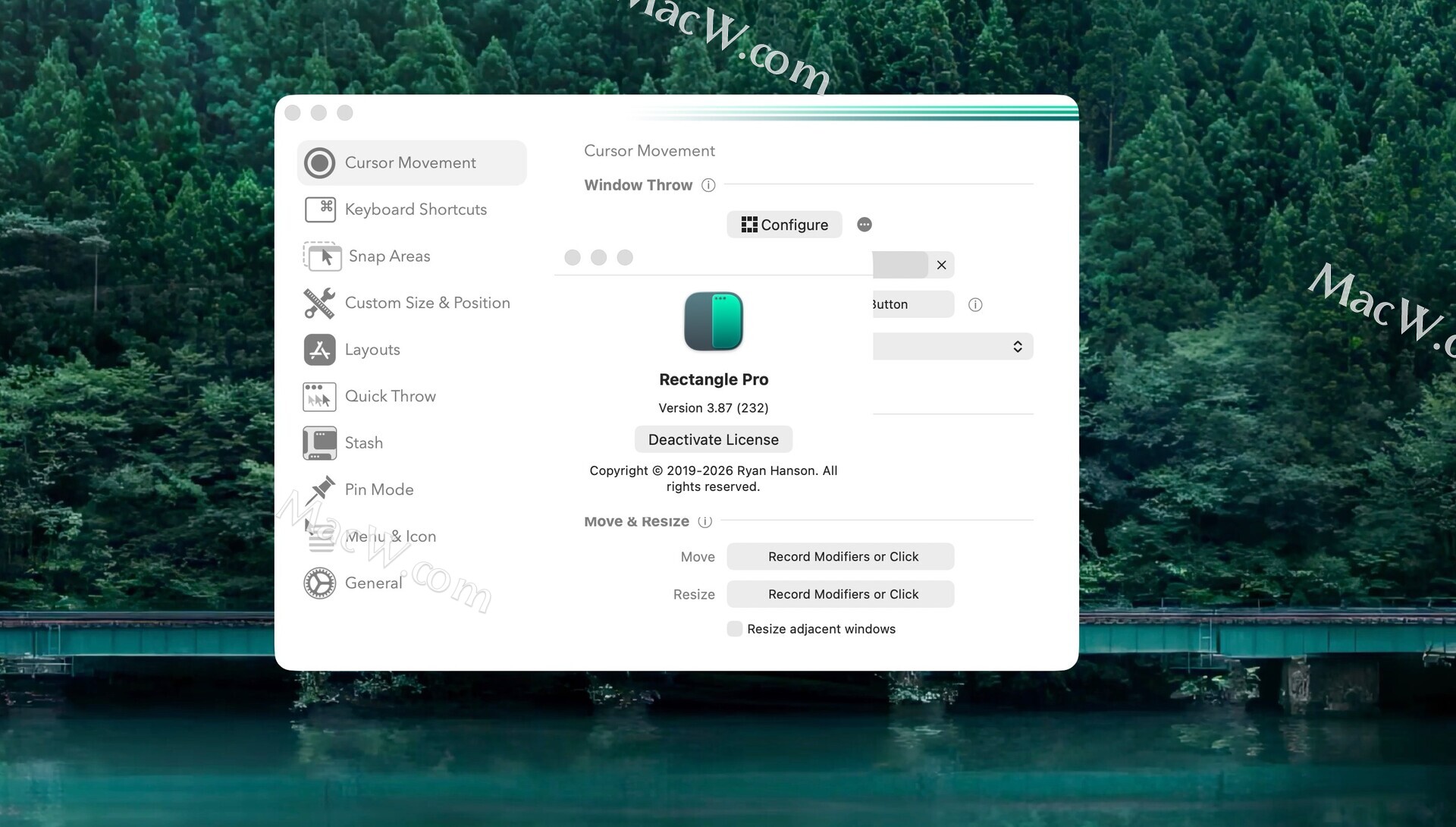Switch to Snap Areas section

tap(389, 256)
